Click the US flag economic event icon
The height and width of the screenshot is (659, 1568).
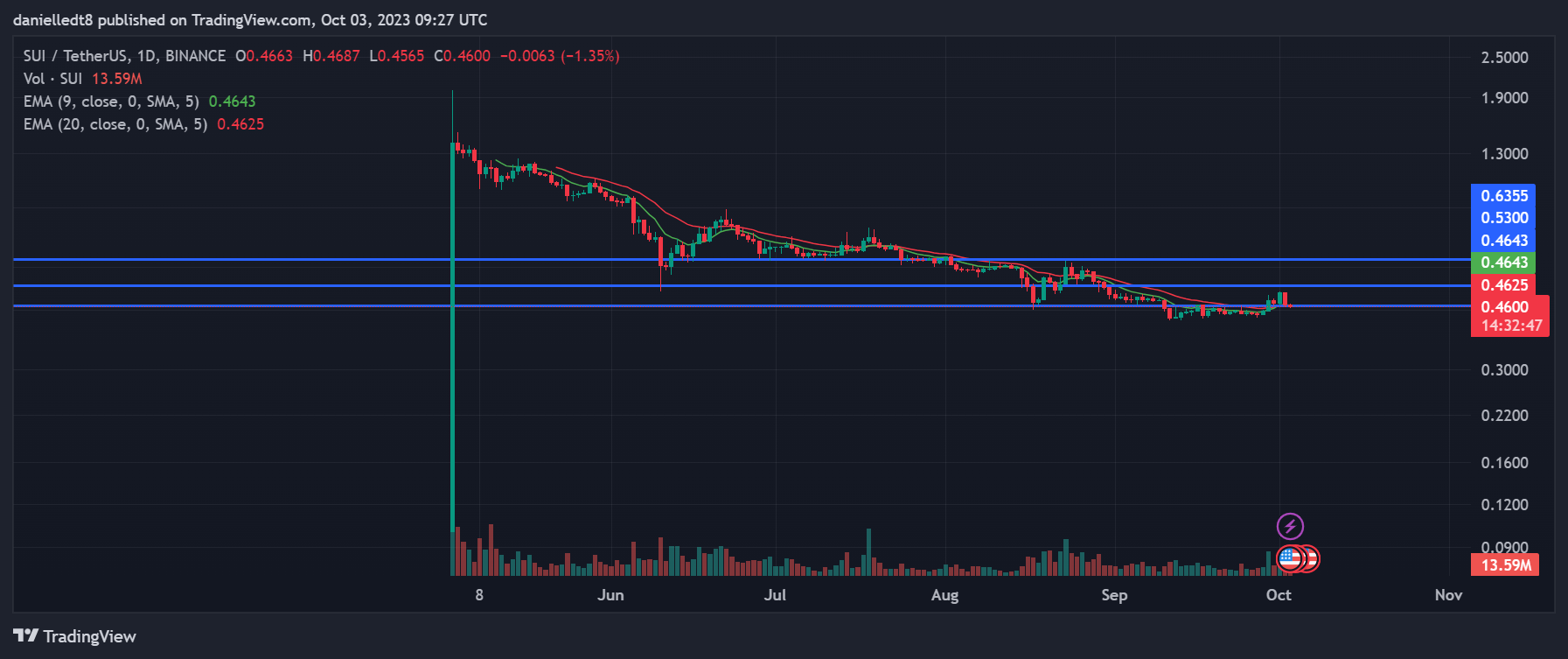tap(1289, 558)
